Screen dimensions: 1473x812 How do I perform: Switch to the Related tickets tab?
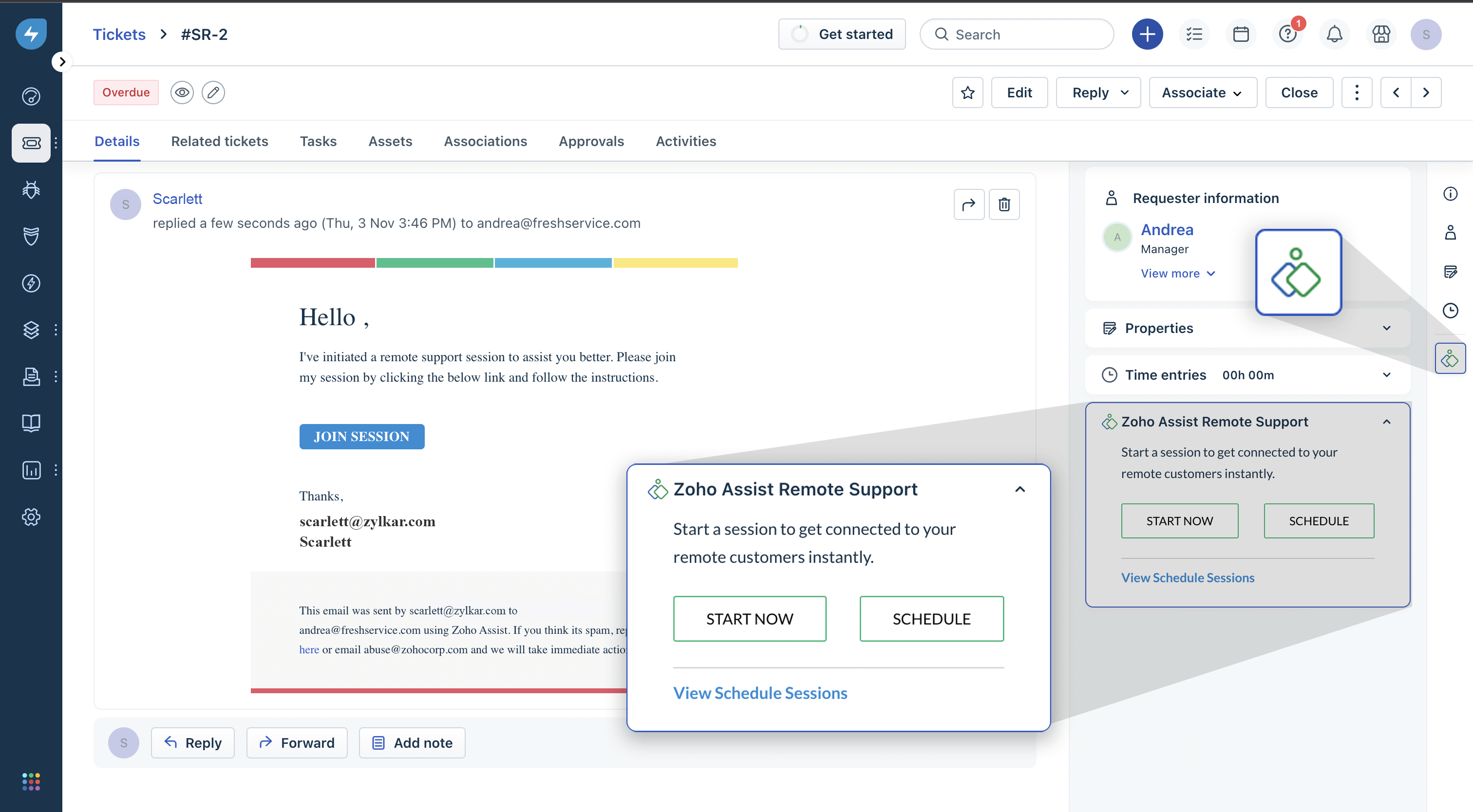pyautogui.click(x=220, y=141)
